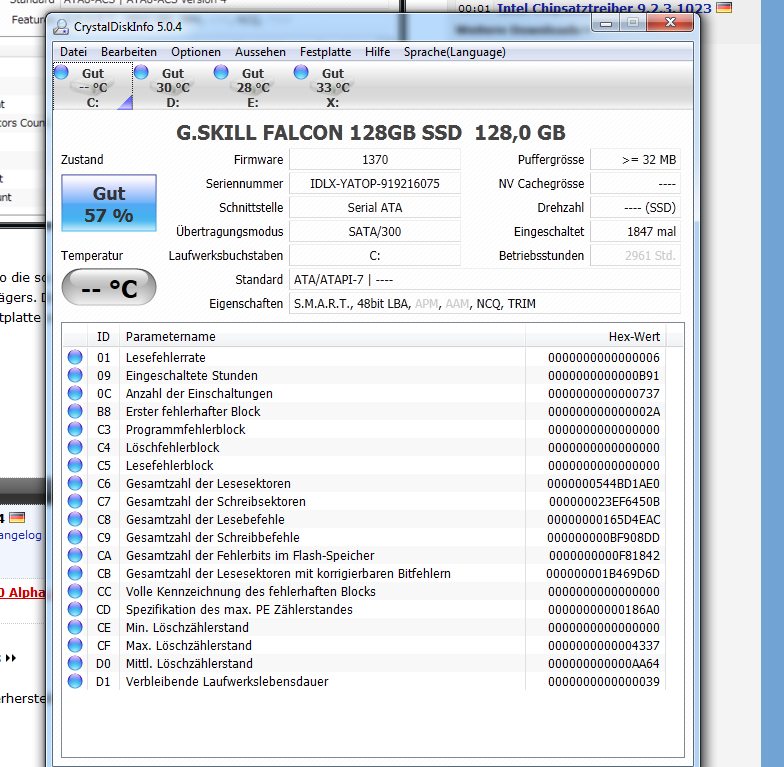This screenshot has height=767, width=784.
Task: Click status icon for Mittl. Löschzählerstand
Action: (75, 663)
